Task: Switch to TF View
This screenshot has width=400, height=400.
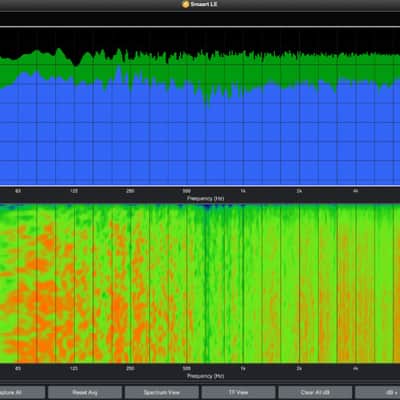Action: click(x=239, y=392)
